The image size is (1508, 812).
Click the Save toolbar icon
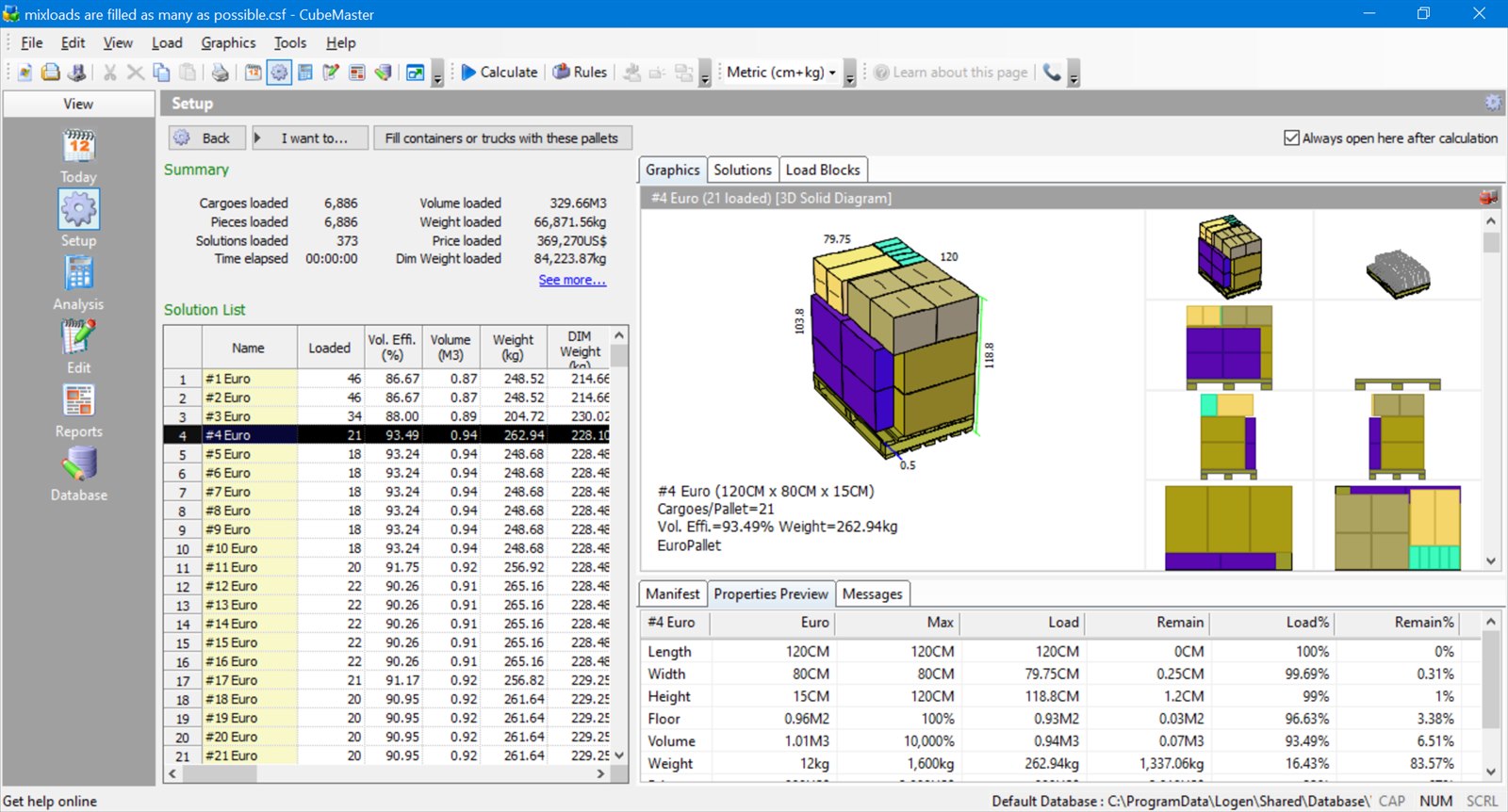tap(76, 73)
